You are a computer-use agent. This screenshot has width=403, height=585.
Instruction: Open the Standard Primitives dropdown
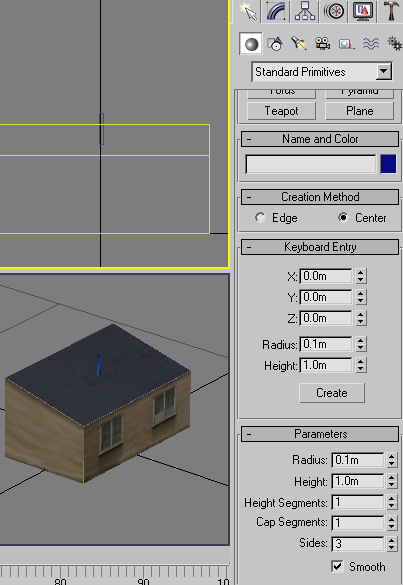(x=322, y=72)
